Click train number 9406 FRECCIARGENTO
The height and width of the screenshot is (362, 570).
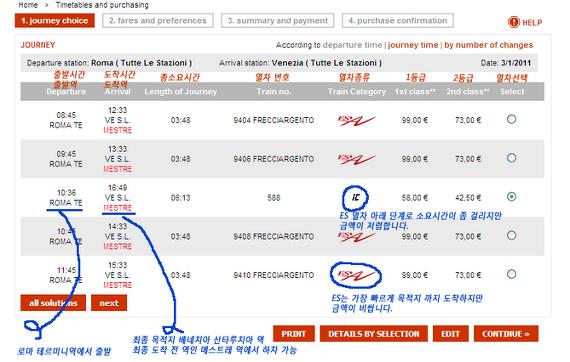click(x=274, y=159)
